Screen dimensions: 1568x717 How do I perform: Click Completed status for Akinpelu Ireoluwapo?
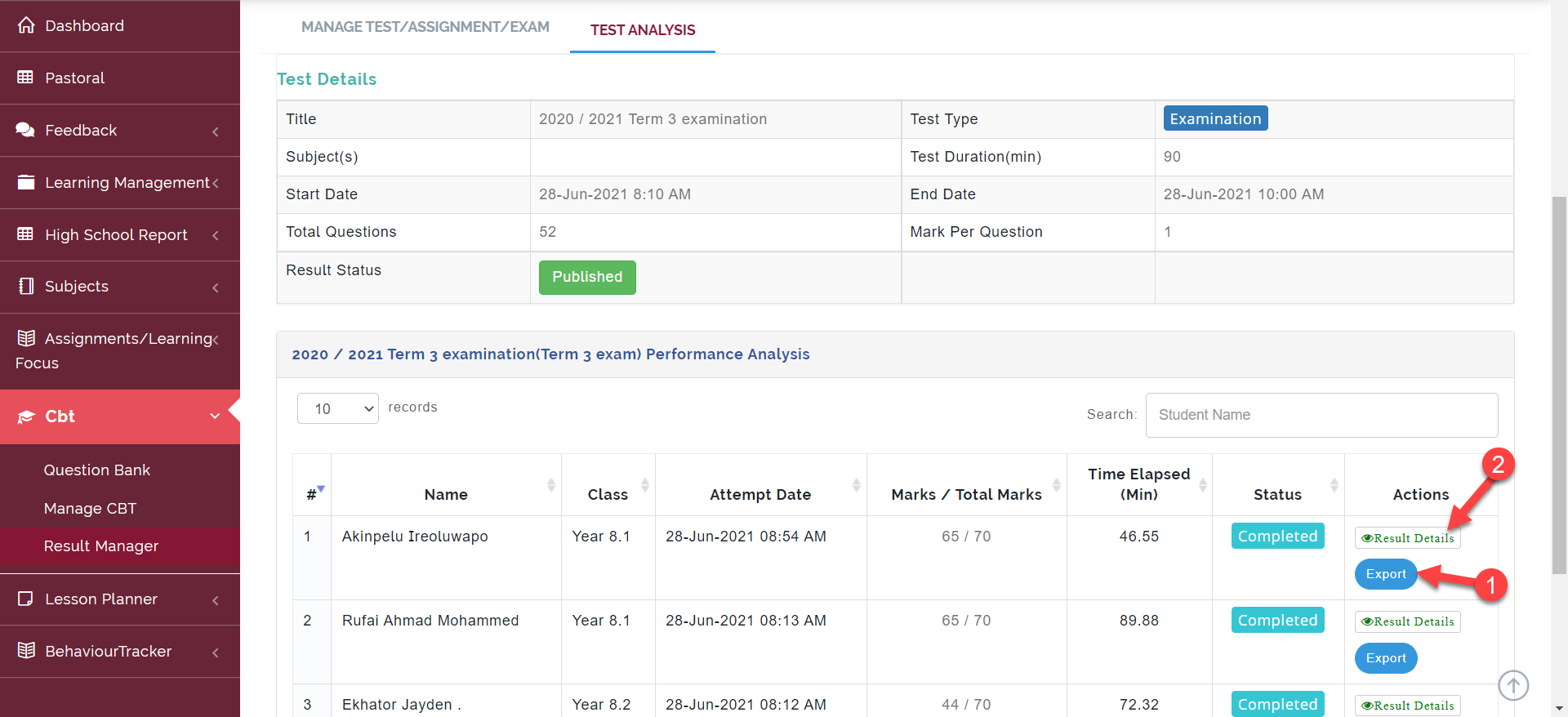pos(1277,536)
